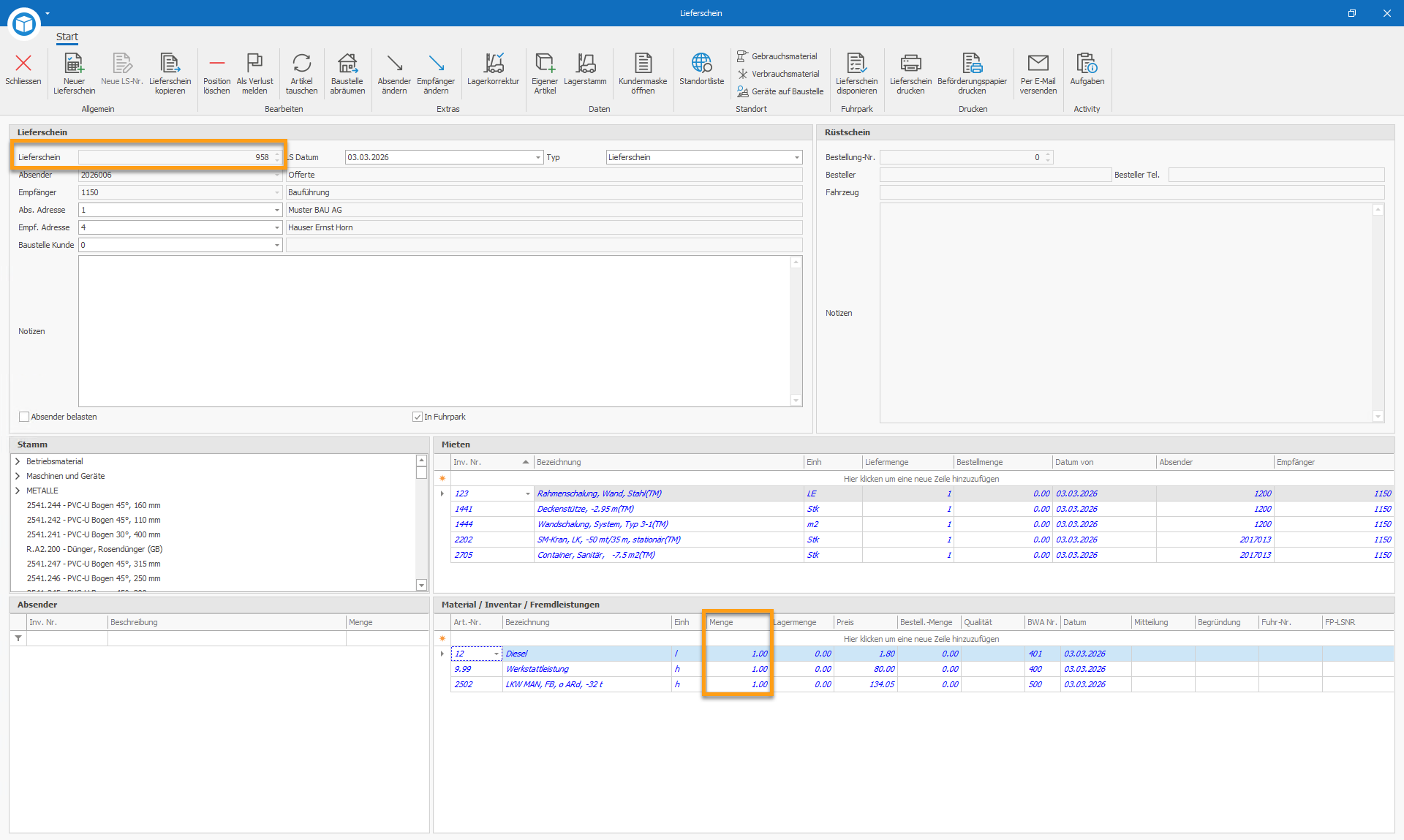Swap article with Artikel tauschen
1404x840 pixels.
301,73
